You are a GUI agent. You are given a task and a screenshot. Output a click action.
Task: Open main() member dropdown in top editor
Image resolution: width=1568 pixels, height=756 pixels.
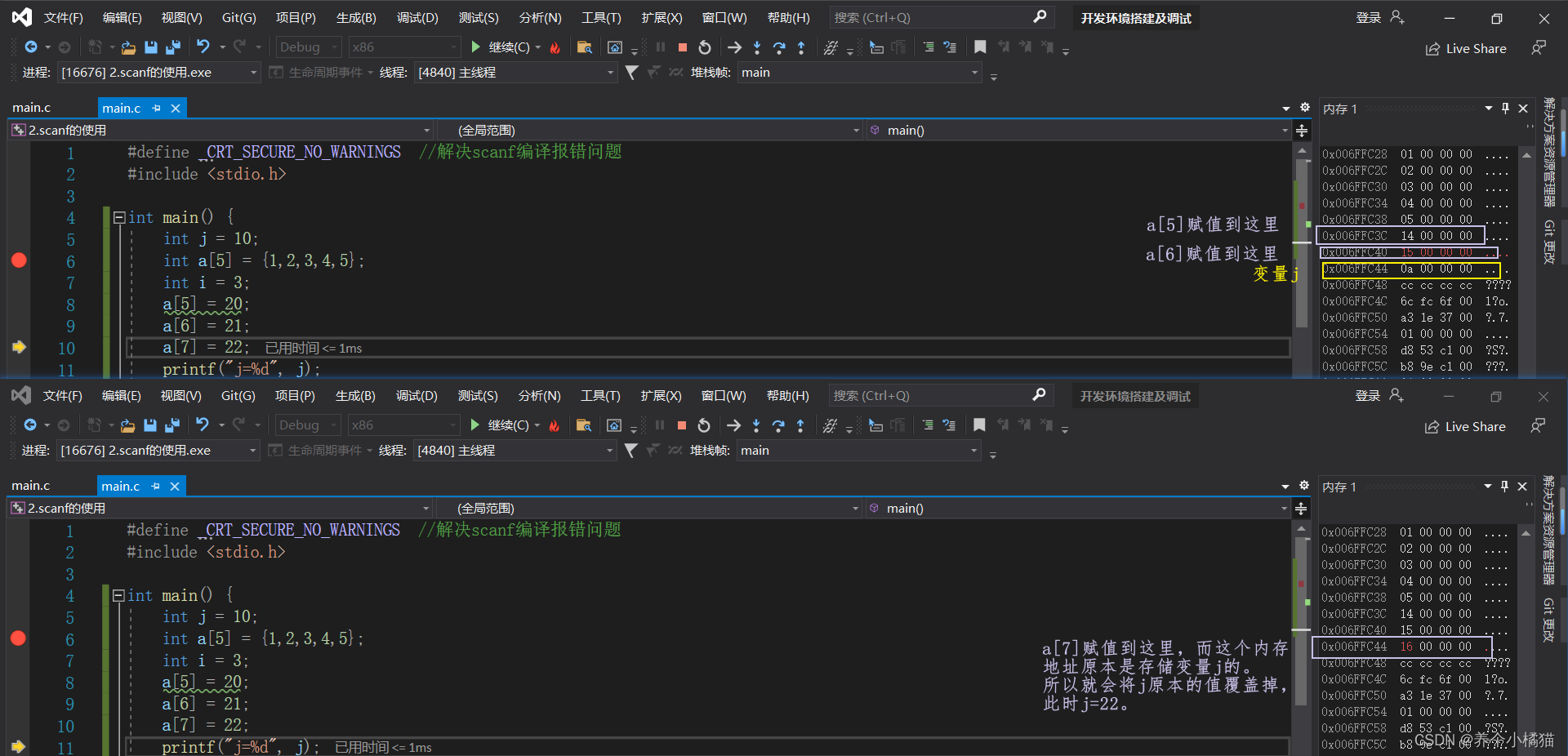pyautogui.click(x=1078, y=131)
